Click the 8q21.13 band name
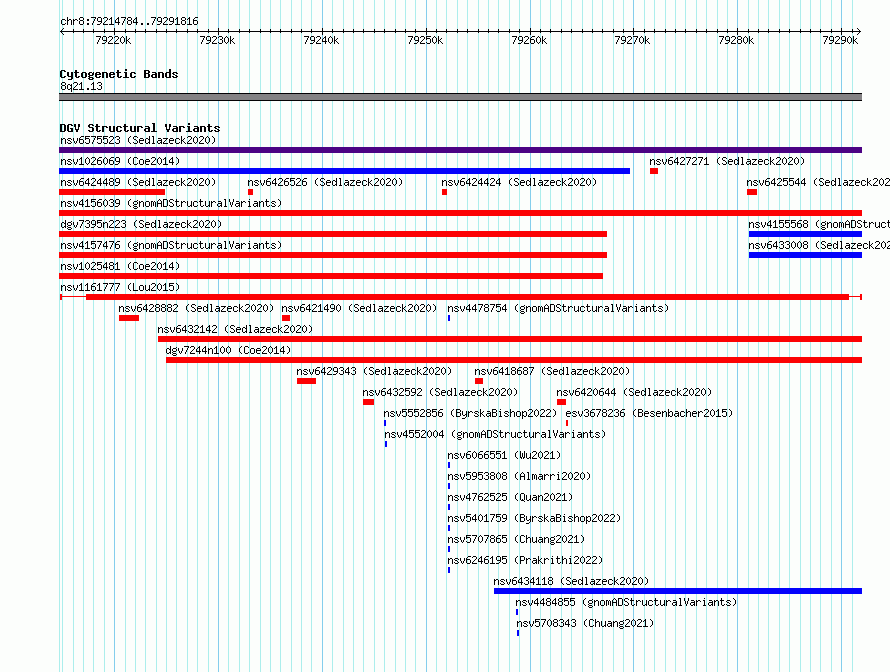This screenshot has height=672, width=890. coord(81,86)
